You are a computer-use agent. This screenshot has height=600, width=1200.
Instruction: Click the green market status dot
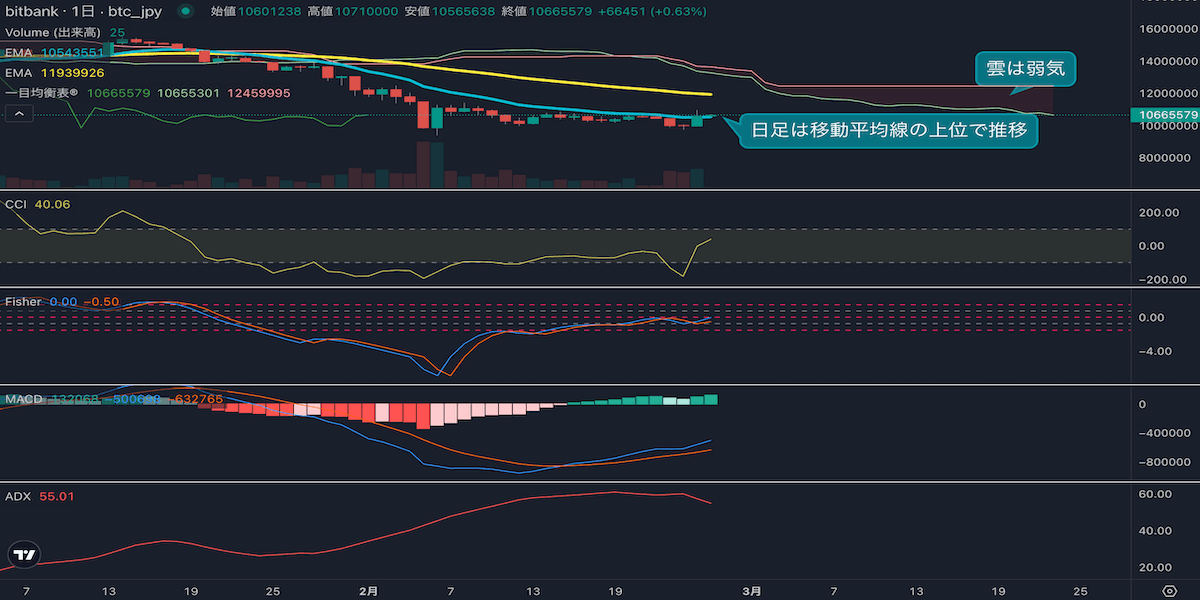tap(186, 11)
